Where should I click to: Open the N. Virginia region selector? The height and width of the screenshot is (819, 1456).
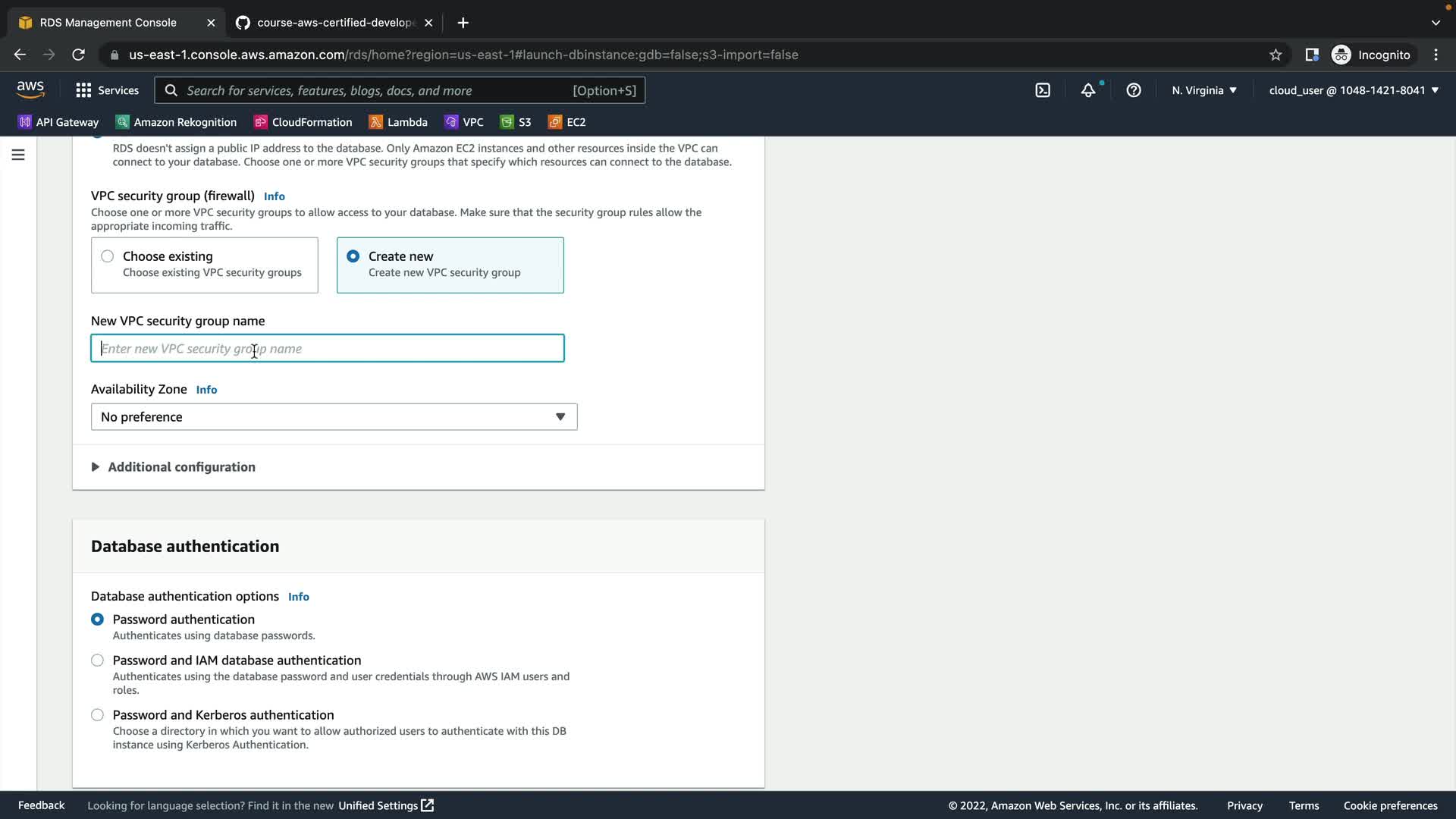(x=1203, y=90)
